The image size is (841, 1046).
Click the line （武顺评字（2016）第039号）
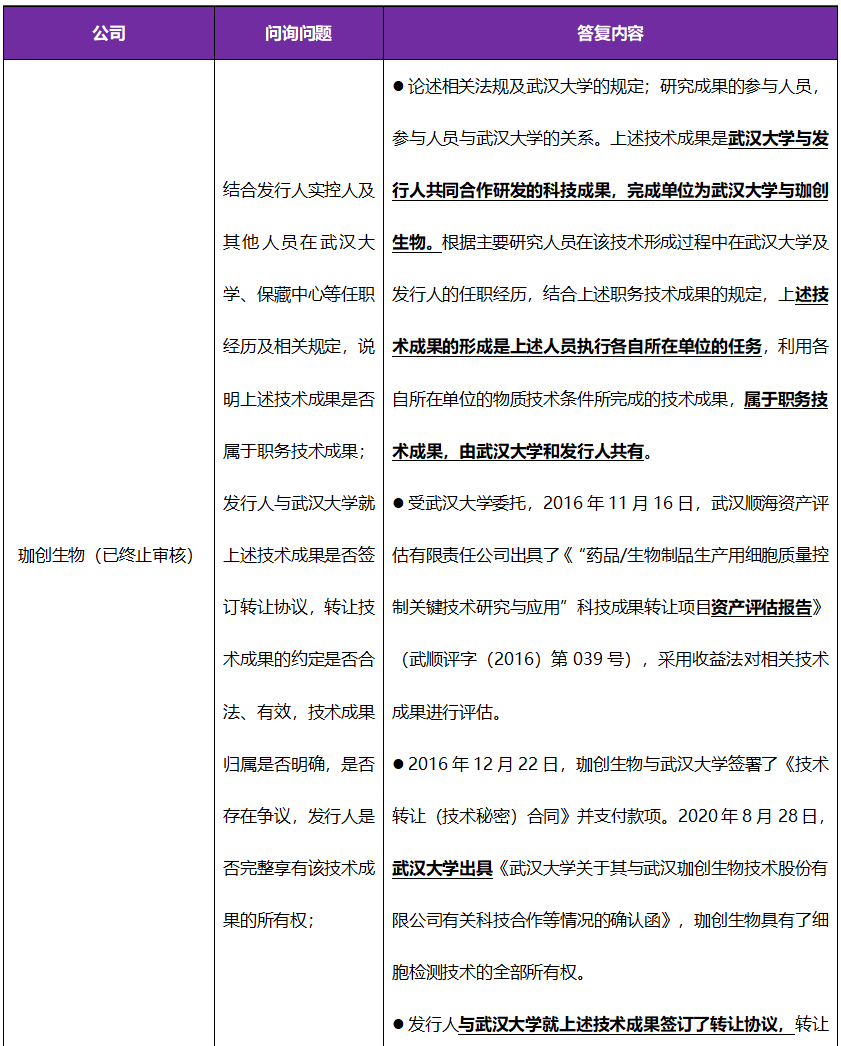point(610,659)
